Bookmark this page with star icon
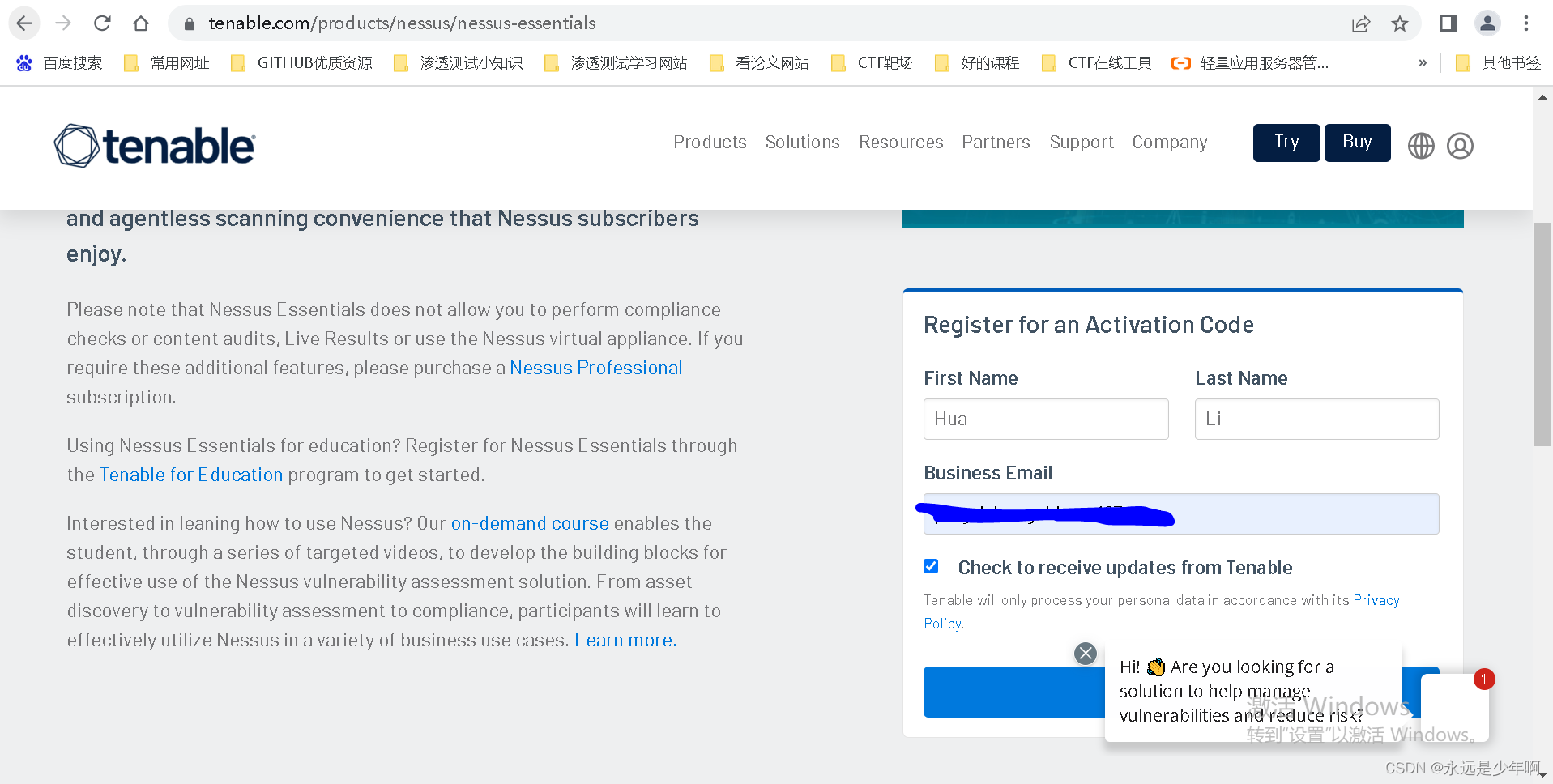1553x784 pixels. coord(1400,23)
